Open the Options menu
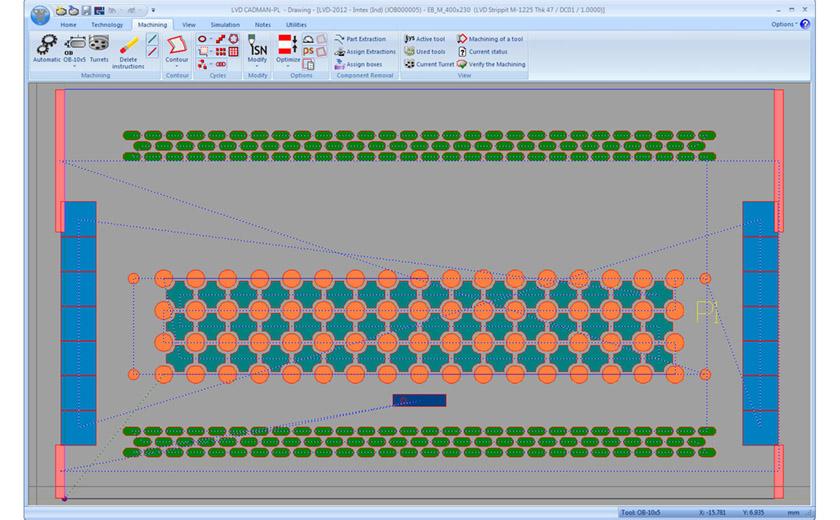The width and height of the screenshot is (840, 520). (783, 24)
